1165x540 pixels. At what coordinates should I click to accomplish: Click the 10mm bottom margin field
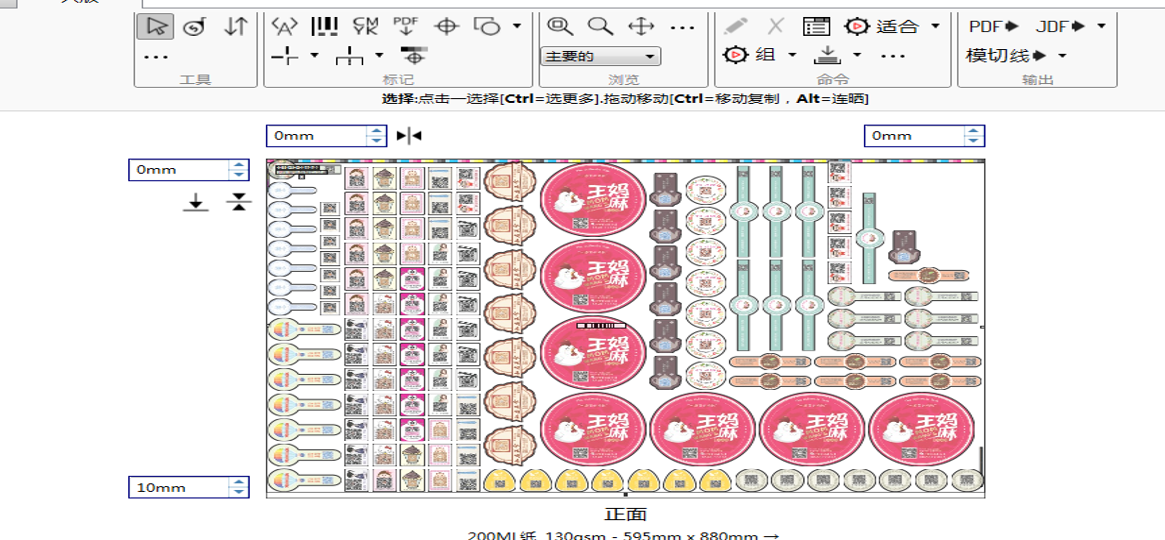(178, 488)
